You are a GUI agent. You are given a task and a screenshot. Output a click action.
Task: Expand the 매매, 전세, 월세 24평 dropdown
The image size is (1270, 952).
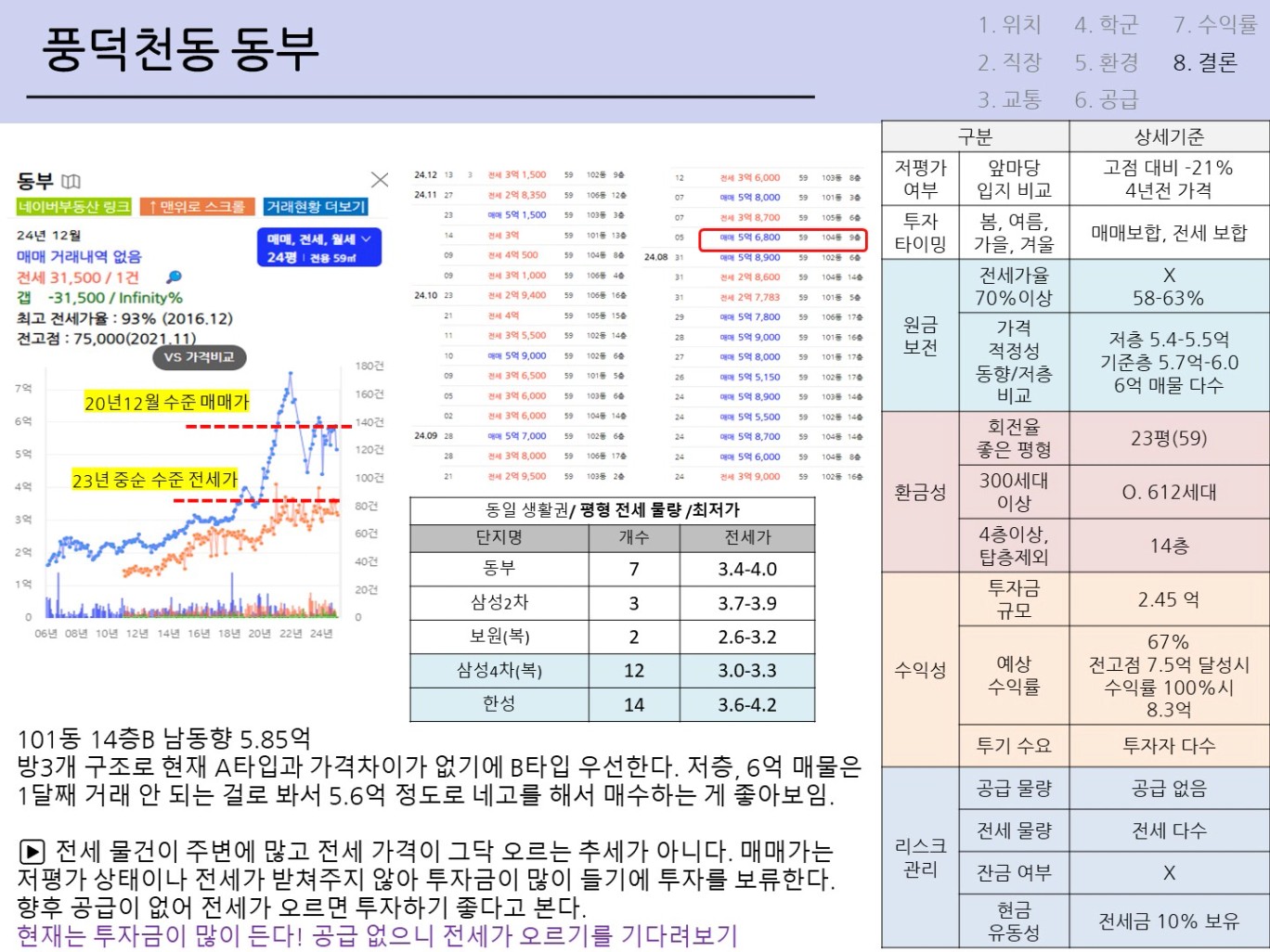(319, 248)
